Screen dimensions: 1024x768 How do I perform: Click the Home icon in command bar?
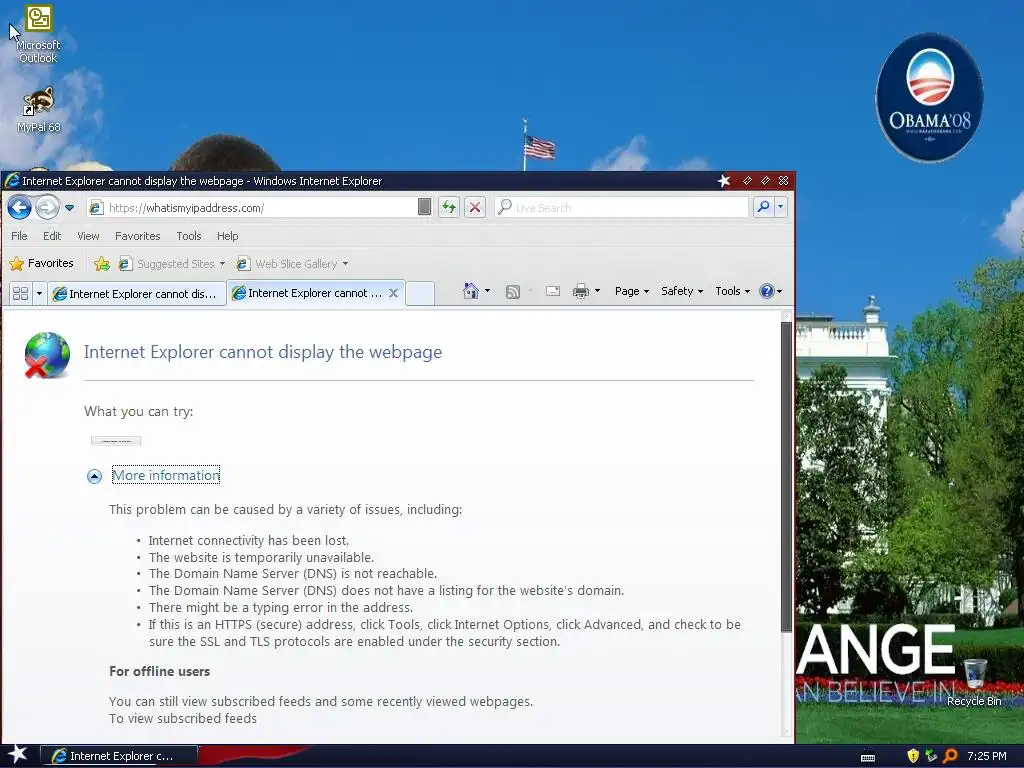(x=470, y=291)
